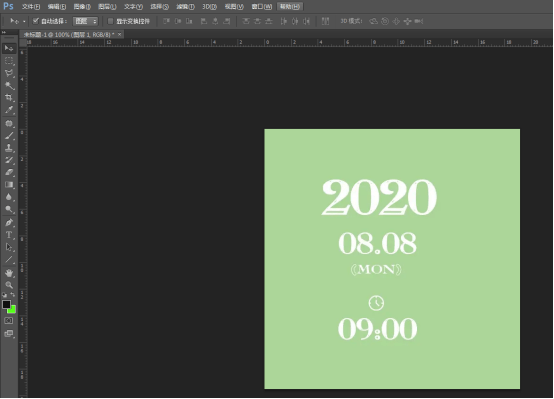554x399 pixels.
Task: Select the Pen tool
Action: pos(9,223)
